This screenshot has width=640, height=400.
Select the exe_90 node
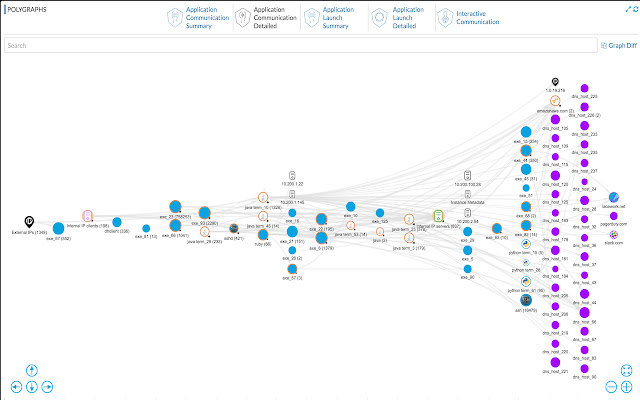coord(468,269)
